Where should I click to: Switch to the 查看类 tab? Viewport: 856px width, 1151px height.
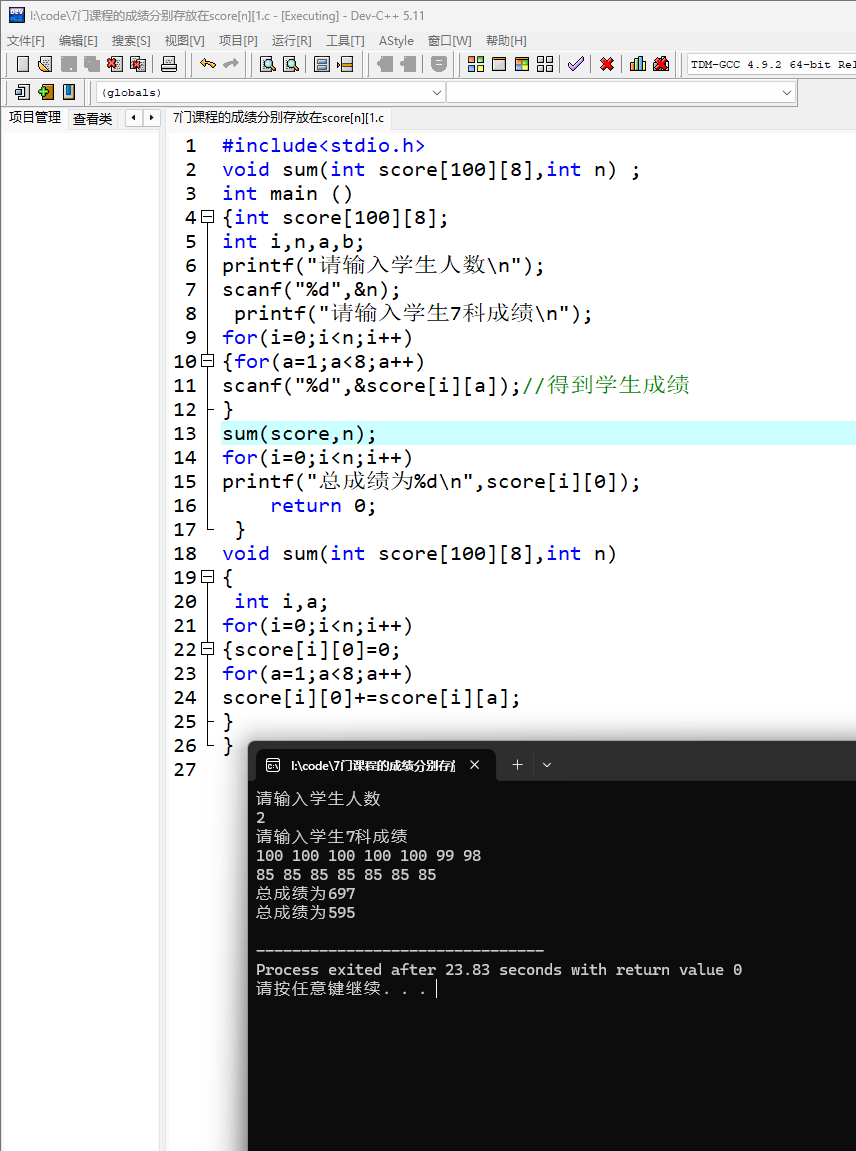point(94,117)
